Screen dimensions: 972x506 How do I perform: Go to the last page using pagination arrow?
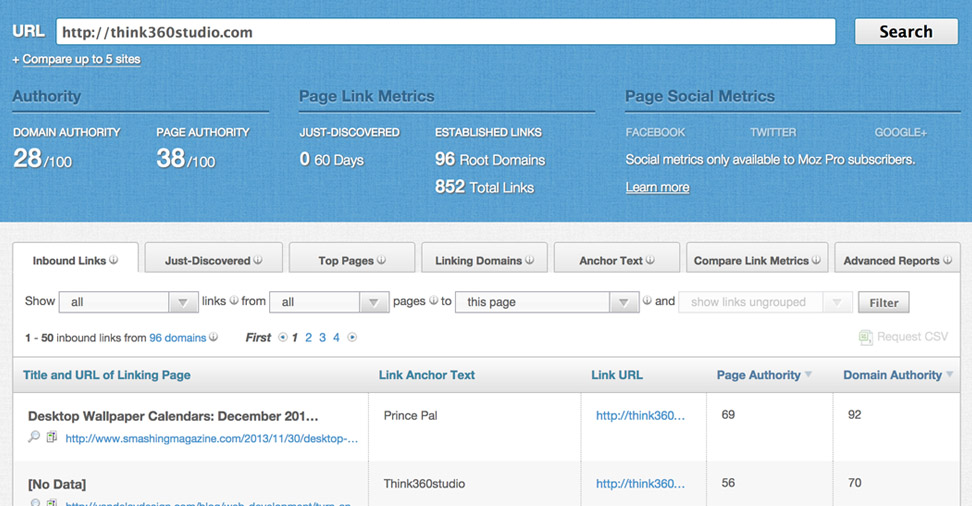coord(352,338)
